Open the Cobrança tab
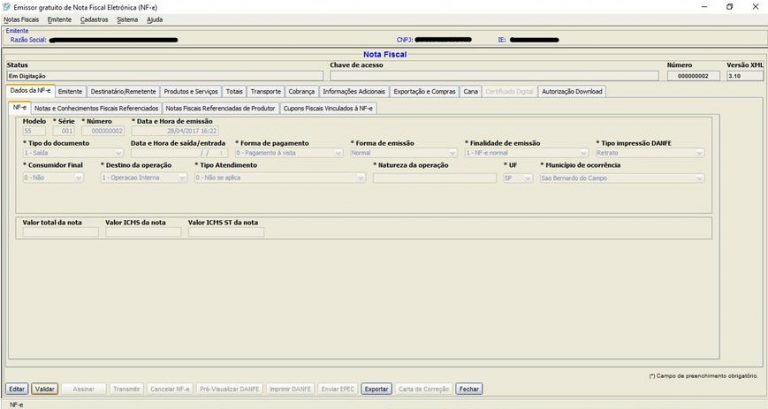768x409 pixels. tap(301, 92)
